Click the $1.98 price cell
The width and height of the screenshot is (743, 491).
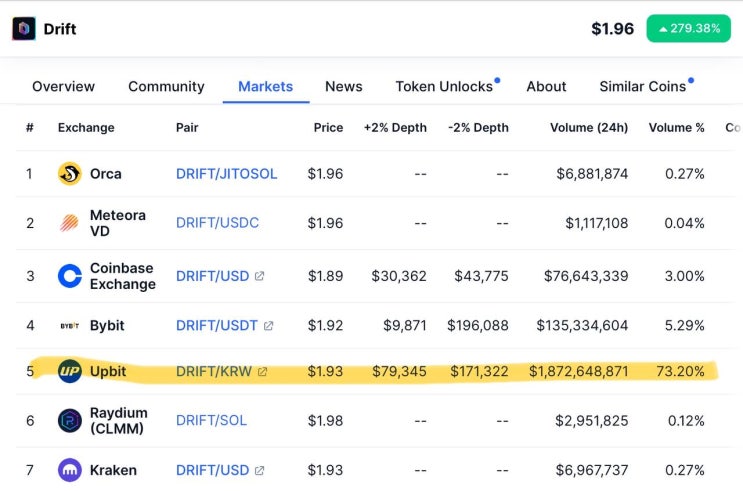tap(326, 420)
